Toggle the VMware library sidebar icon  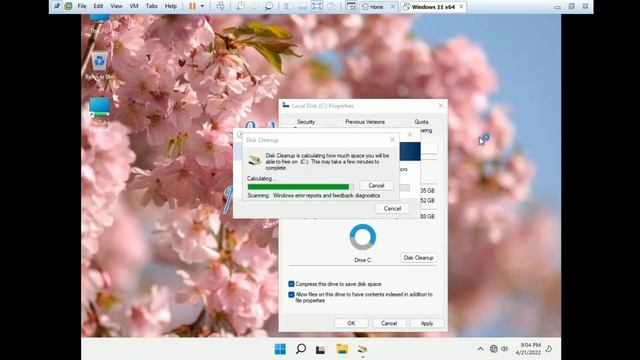point(288,6)
